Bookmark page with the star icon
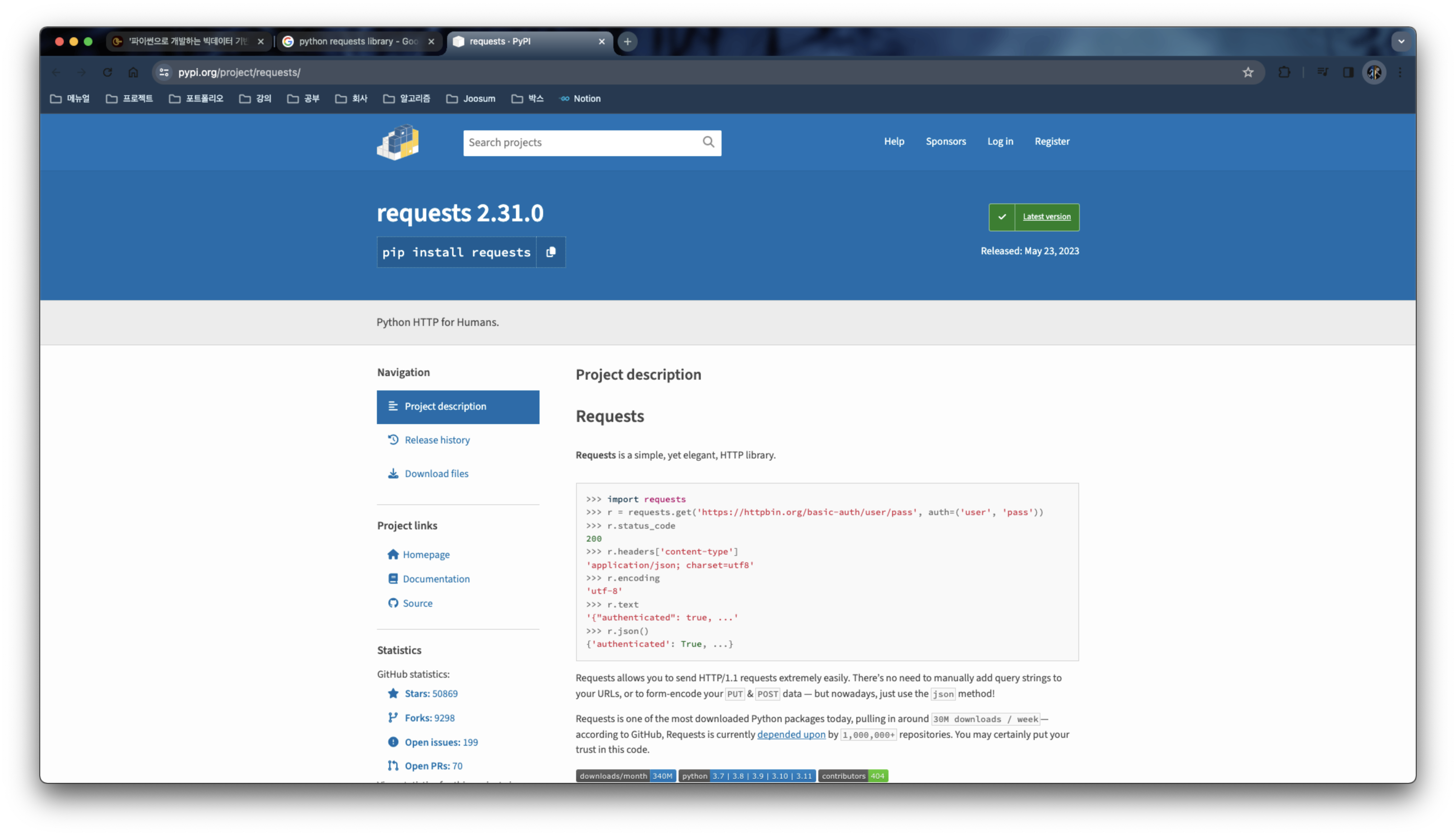The height and width of the screenshot is (836, 1456). click(x=1247, y=72)
